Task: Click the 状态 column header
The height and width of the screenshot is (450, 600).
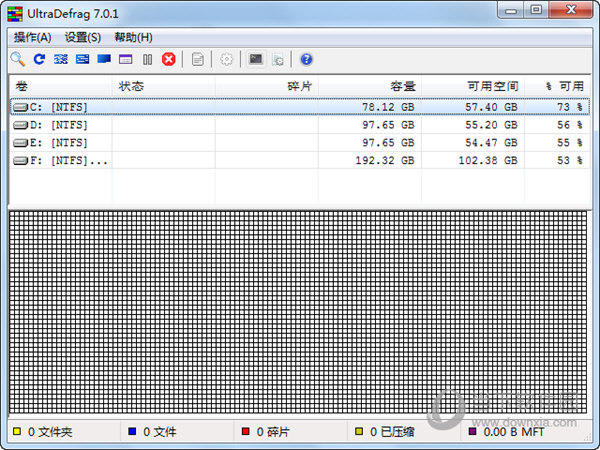Action: (163, 86)
